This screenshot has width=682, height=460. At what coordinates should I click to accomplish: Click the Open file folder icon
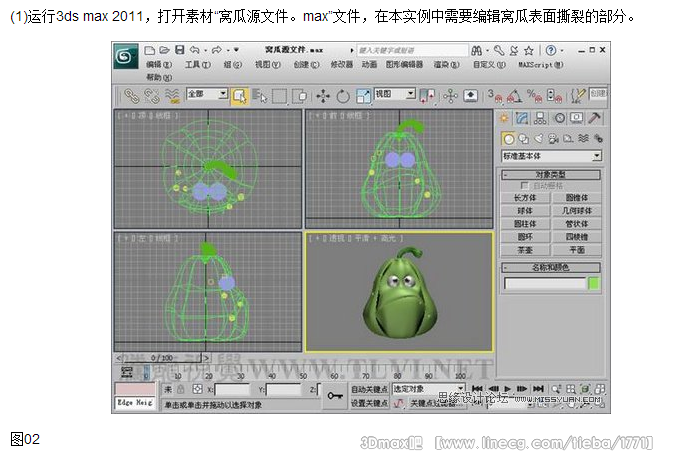pyautogui.click(x=164, y=50)
